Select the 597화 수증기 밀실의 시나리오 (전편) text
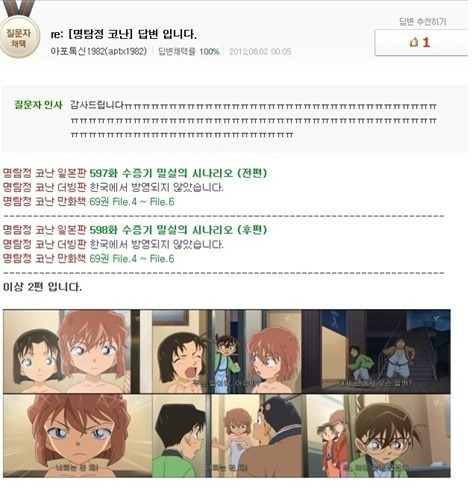The image size is (472, 488). [x=178, y=173]
